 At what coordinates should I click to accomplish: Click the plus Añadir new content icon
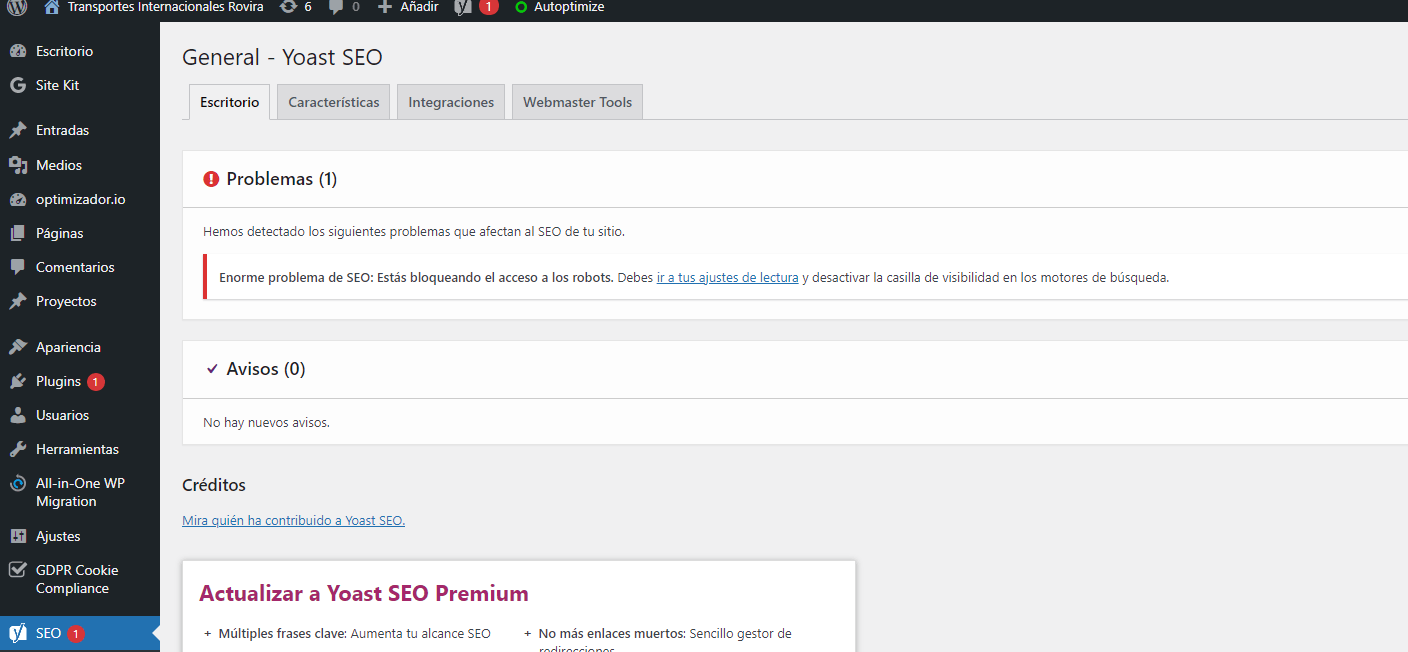coord(385,7)
